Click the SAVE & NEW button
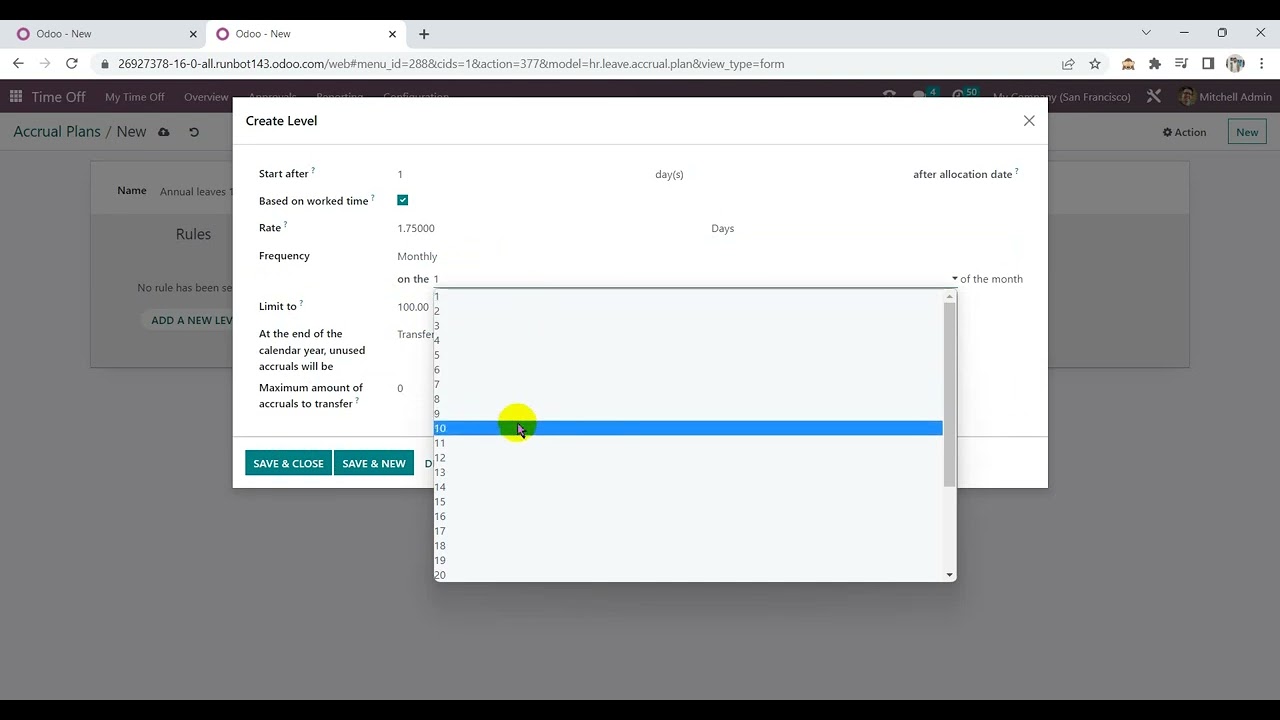The width and height of the screenshot is (1280, 720). coord(374,463)
